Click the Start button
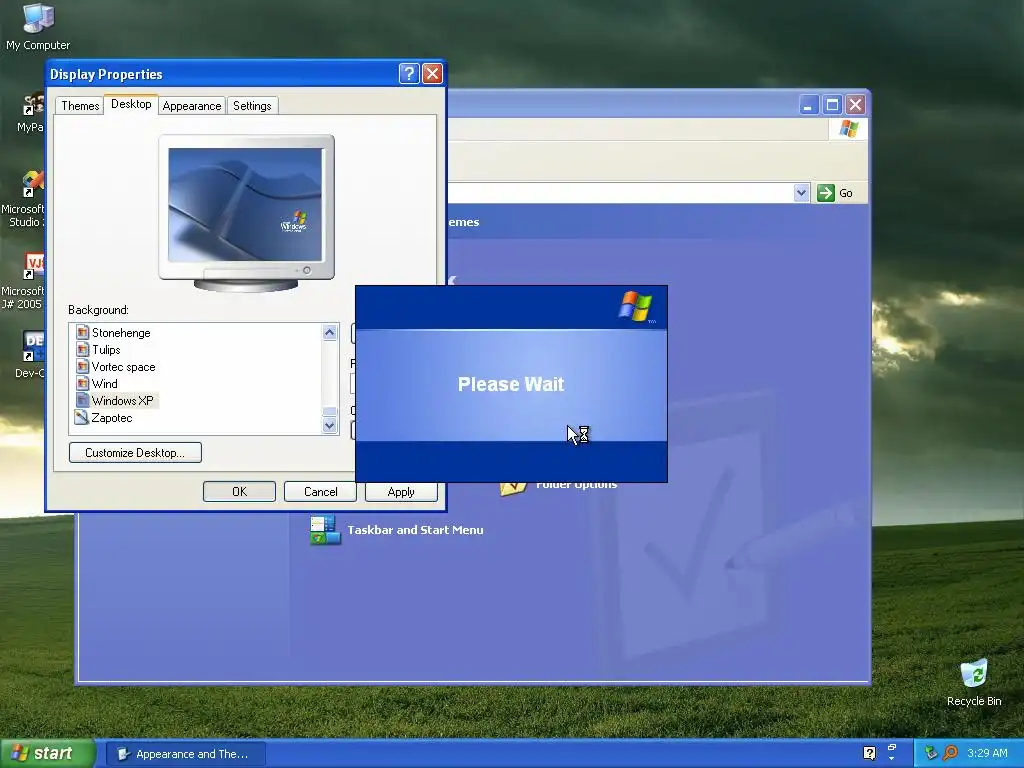Viewport: 1024px width, 768px height. click(x=47, y=753)
